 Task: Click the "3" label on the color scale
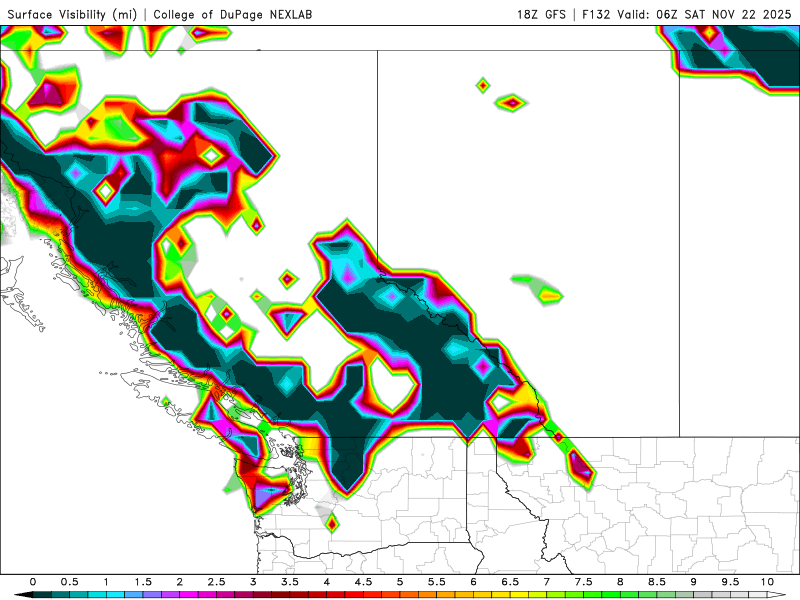253,582
